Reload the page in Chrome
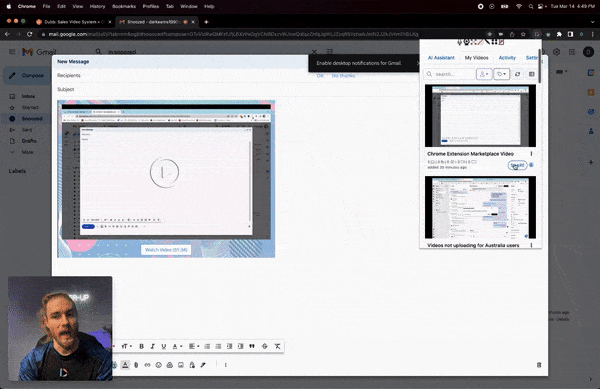This screenshot has height=389, width=600. pos(29,34)
